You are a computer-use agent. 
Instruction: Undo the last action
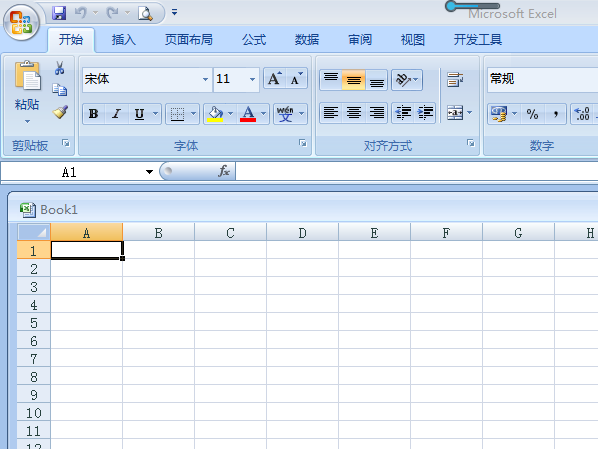point(80,13)
